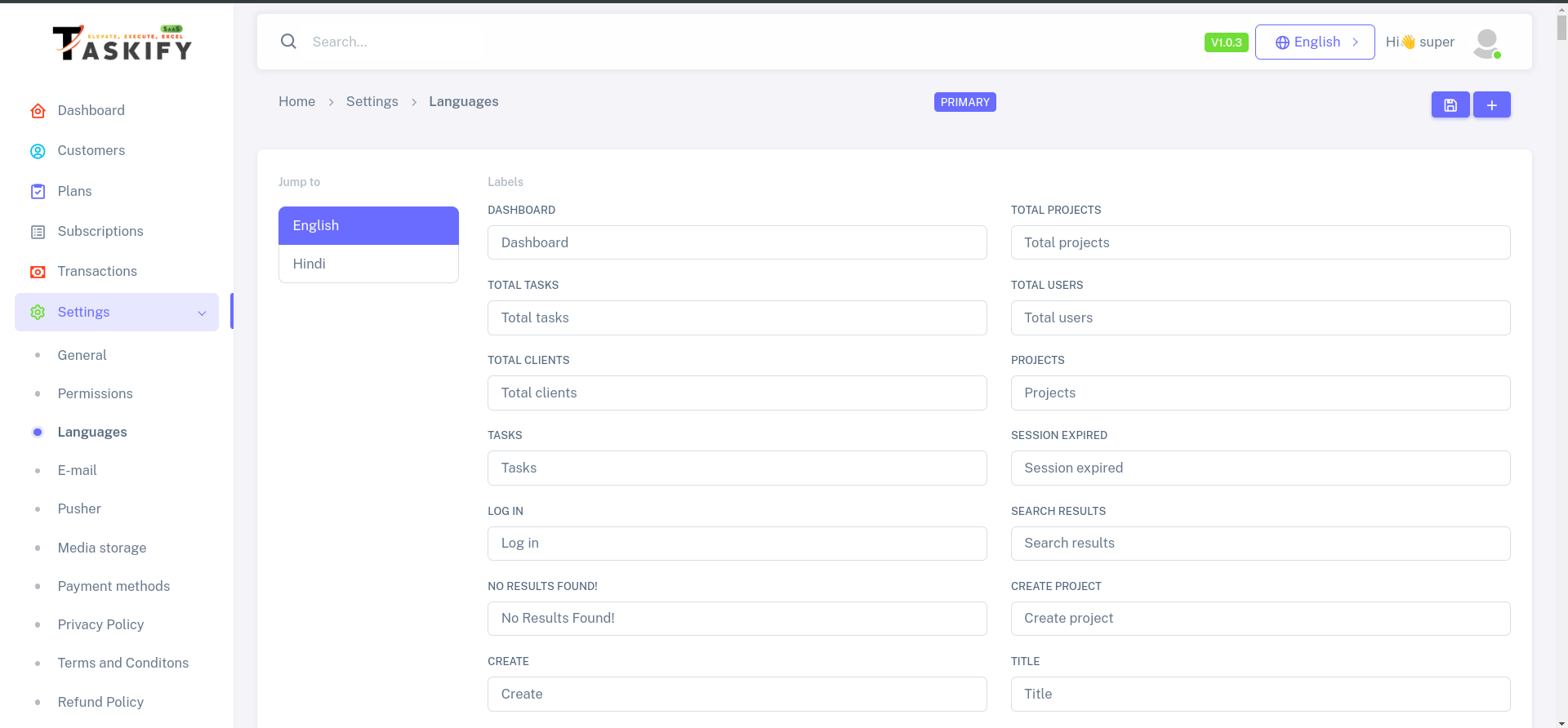Click the Plans clipboard icon
The width and height of the screenshot is (1568, 728).
[38, 191]
